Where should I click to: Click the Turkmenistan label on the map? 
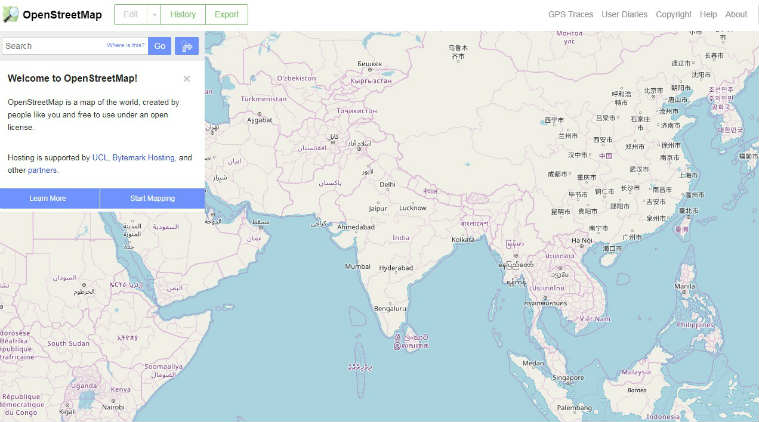pos(263,99)
